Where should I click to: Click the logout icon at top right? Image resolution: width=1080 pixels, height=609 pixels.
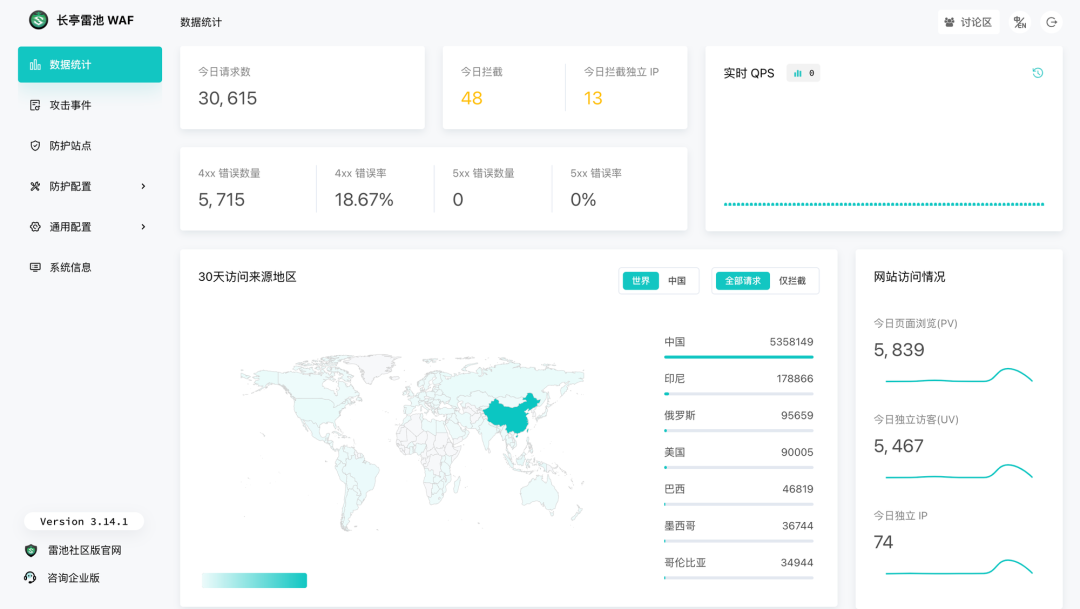tap(1051, 21)
